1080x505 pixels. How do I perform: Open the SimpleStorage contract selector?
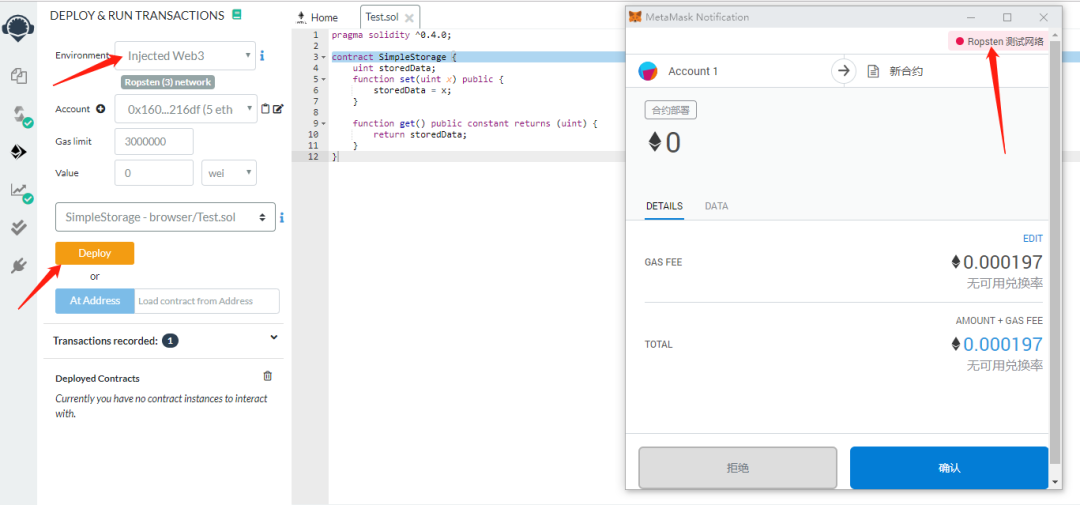coord(165,217)
